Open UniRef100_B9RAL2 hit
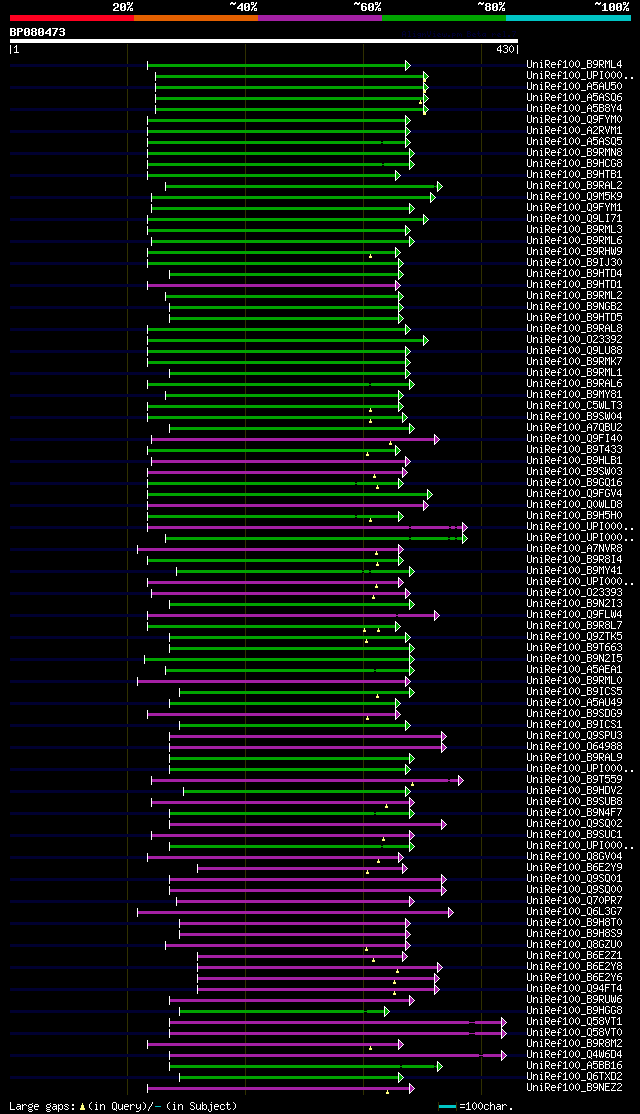 point(575,185)
